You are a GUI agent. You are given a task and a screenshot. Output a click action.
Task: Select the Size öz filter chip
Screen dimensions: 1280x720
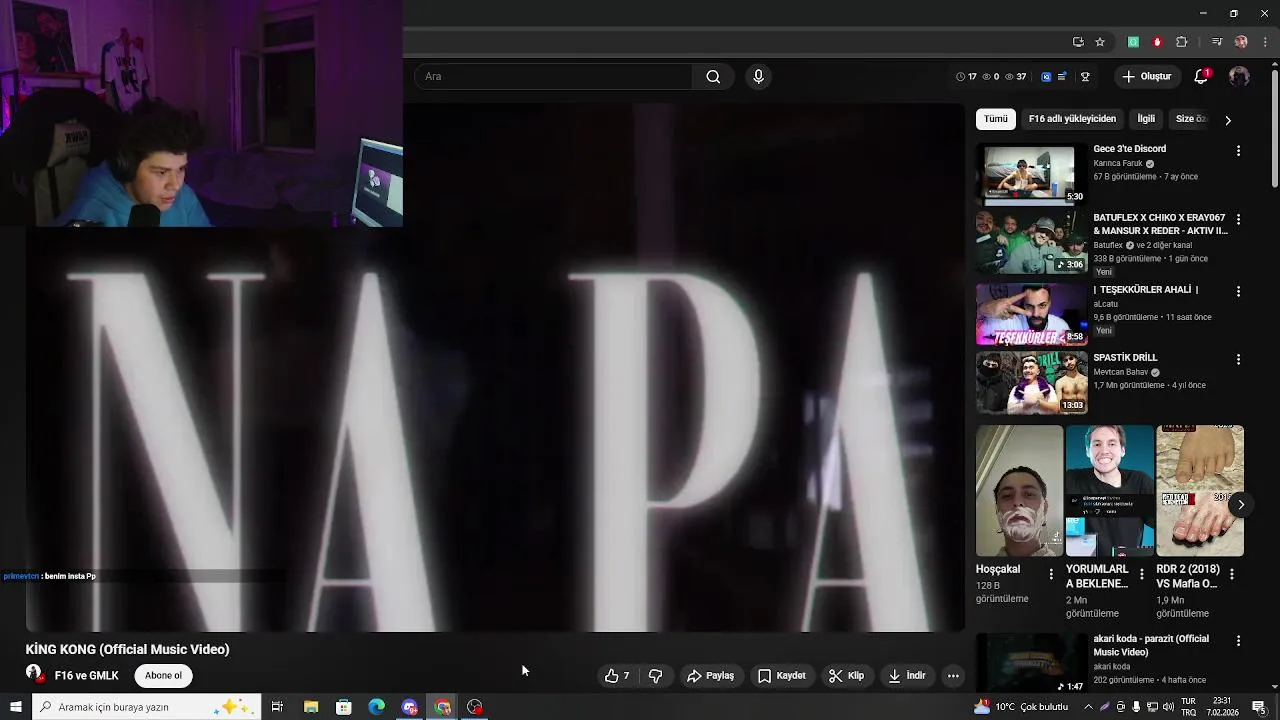pos(1190,119)
